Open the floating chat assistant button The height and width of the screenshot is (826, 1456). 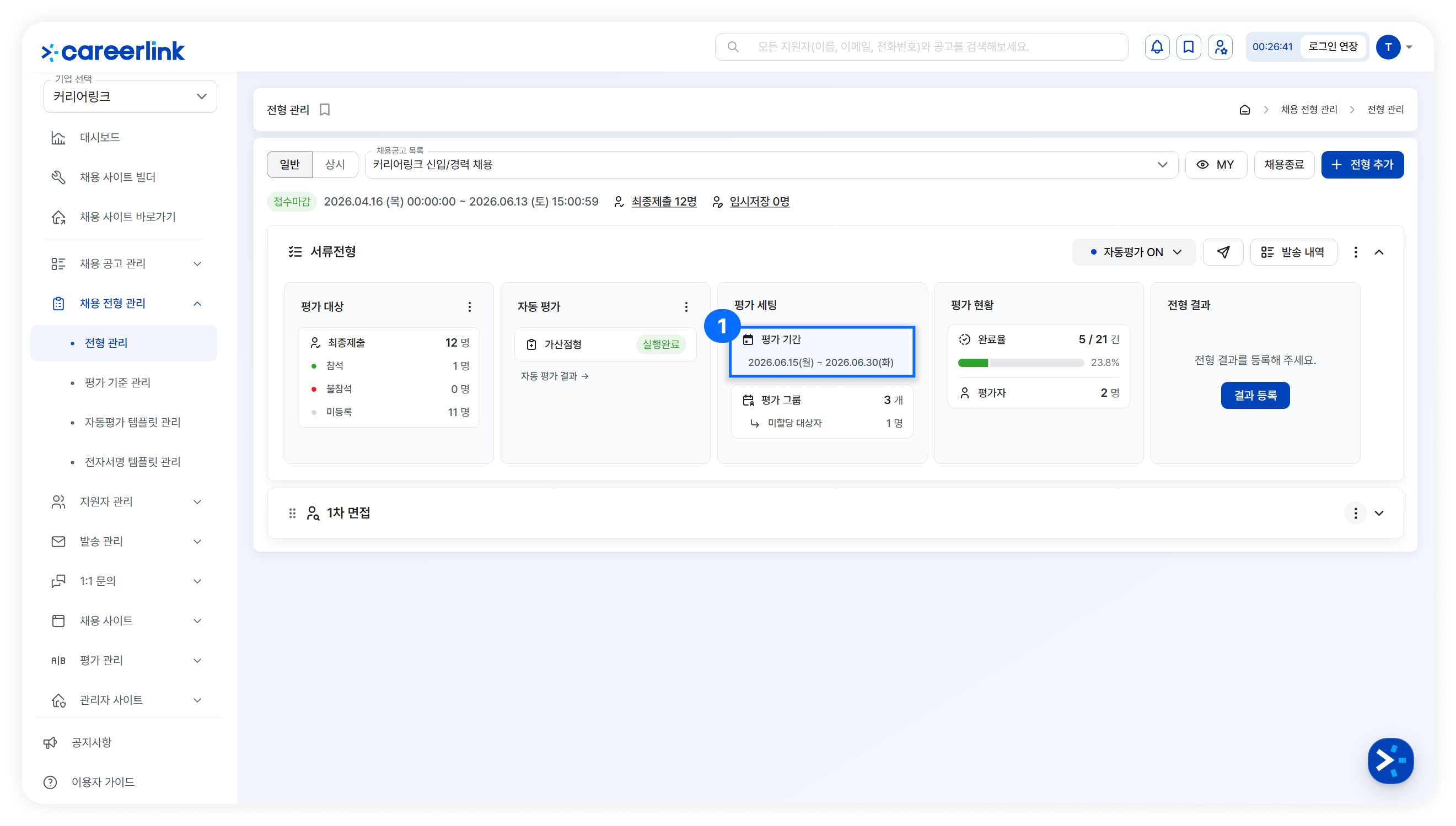pos(1390,760)
